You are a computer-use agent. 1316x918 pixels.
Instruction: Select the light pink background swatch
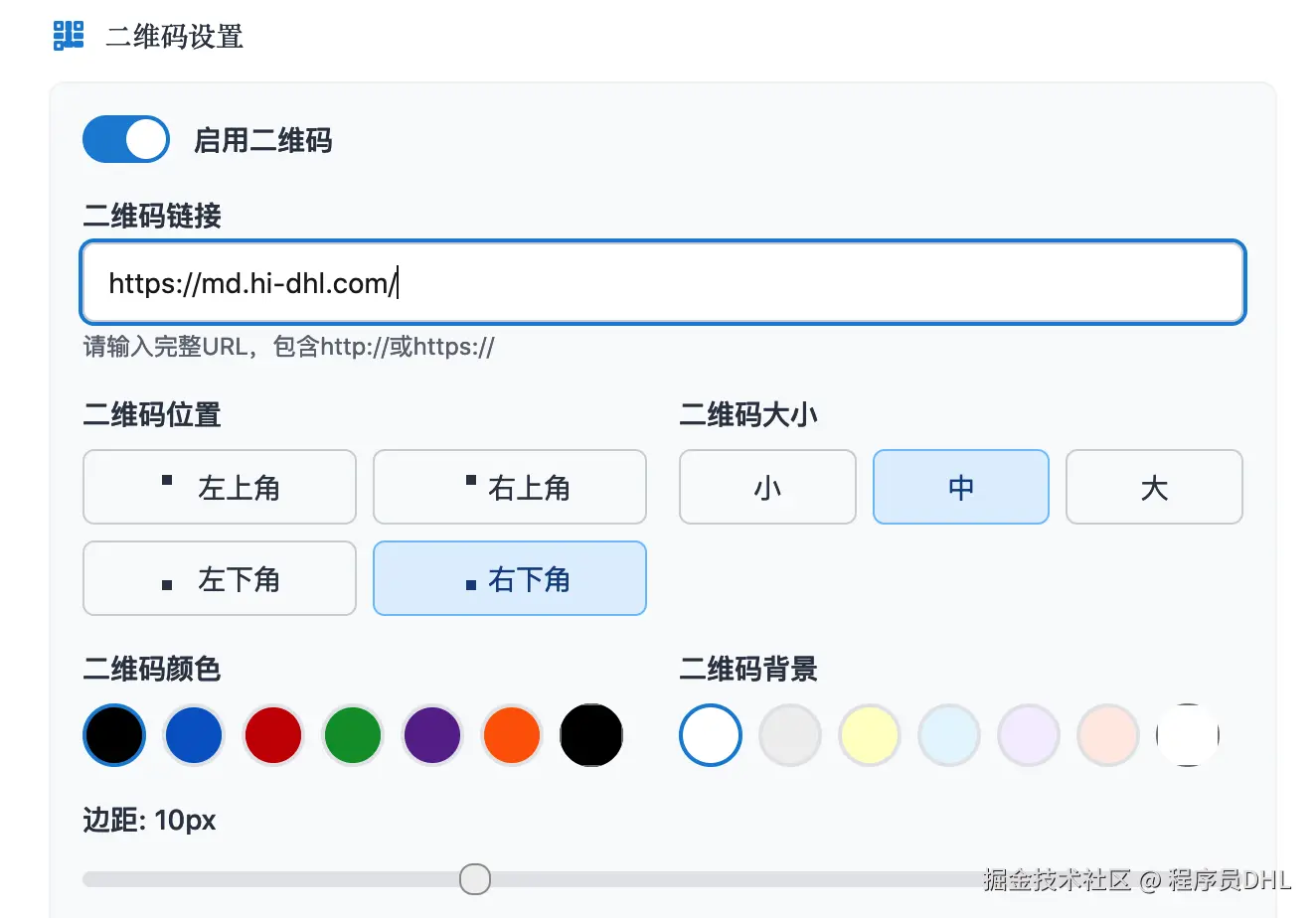point(1108,735)
